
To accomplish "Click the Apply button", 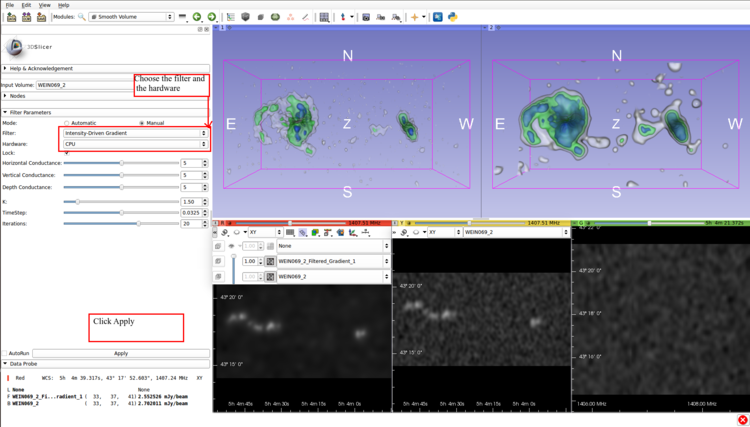I will tap(120, 353).
